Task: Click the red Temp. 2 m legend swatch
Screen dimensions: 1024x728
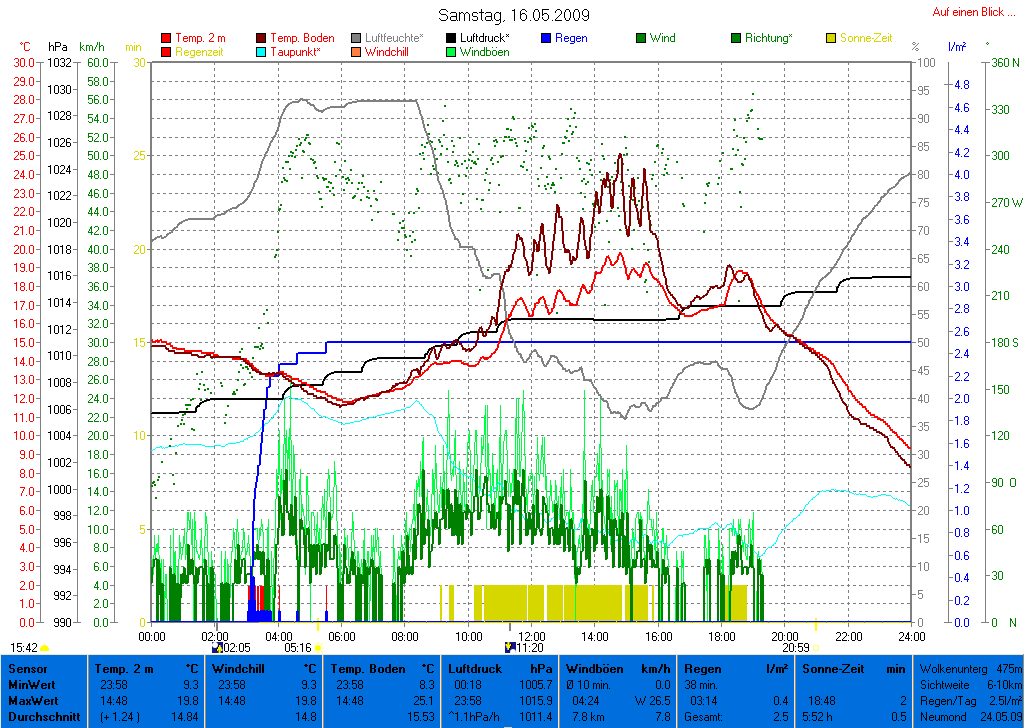Action: (x=166, y=38)
